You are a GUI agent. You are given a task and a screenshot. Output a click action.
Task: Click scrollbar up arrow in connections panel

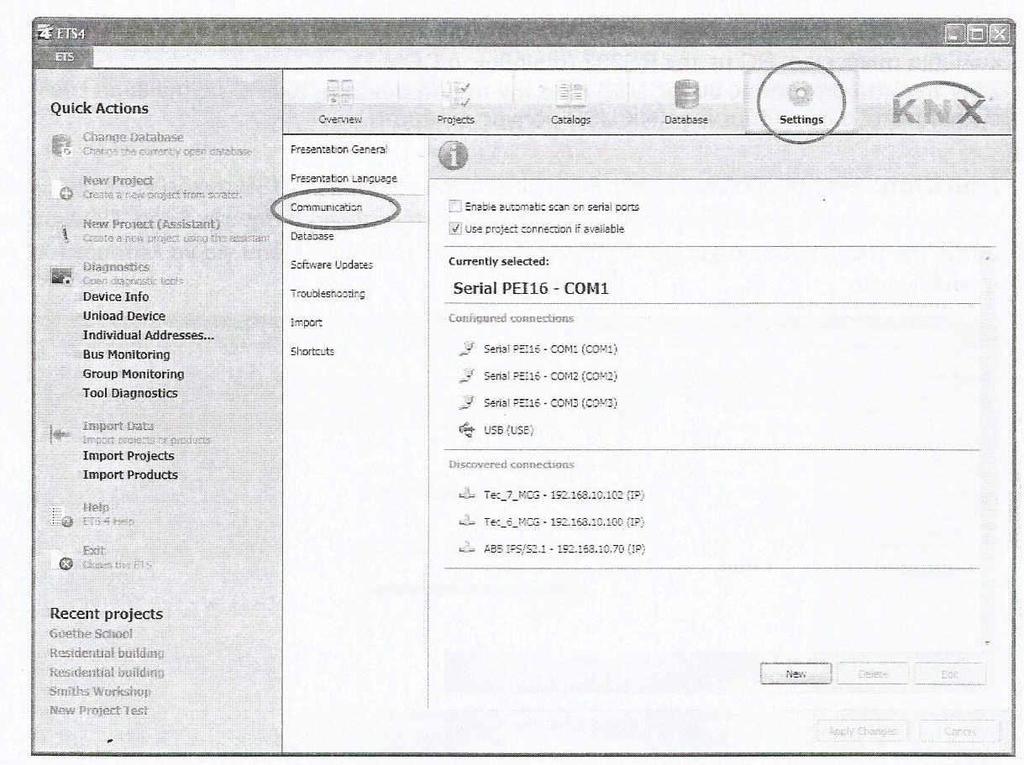point(987,259)
